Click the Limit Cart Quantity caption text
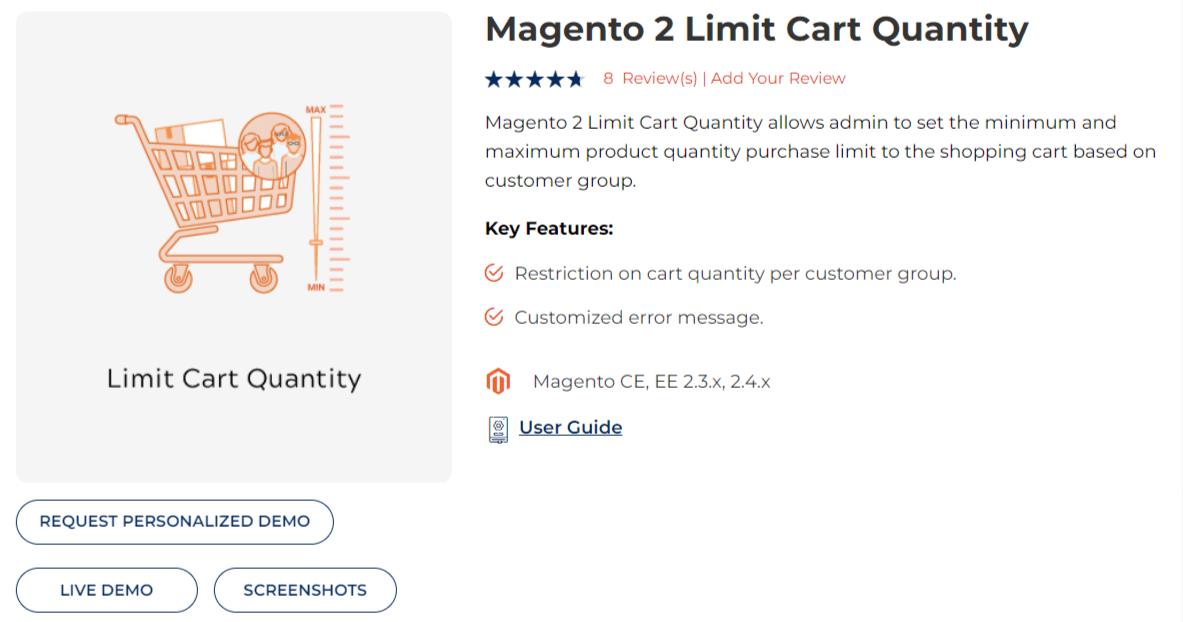The height and width of the screenshot is (622, 1183). 233,378
